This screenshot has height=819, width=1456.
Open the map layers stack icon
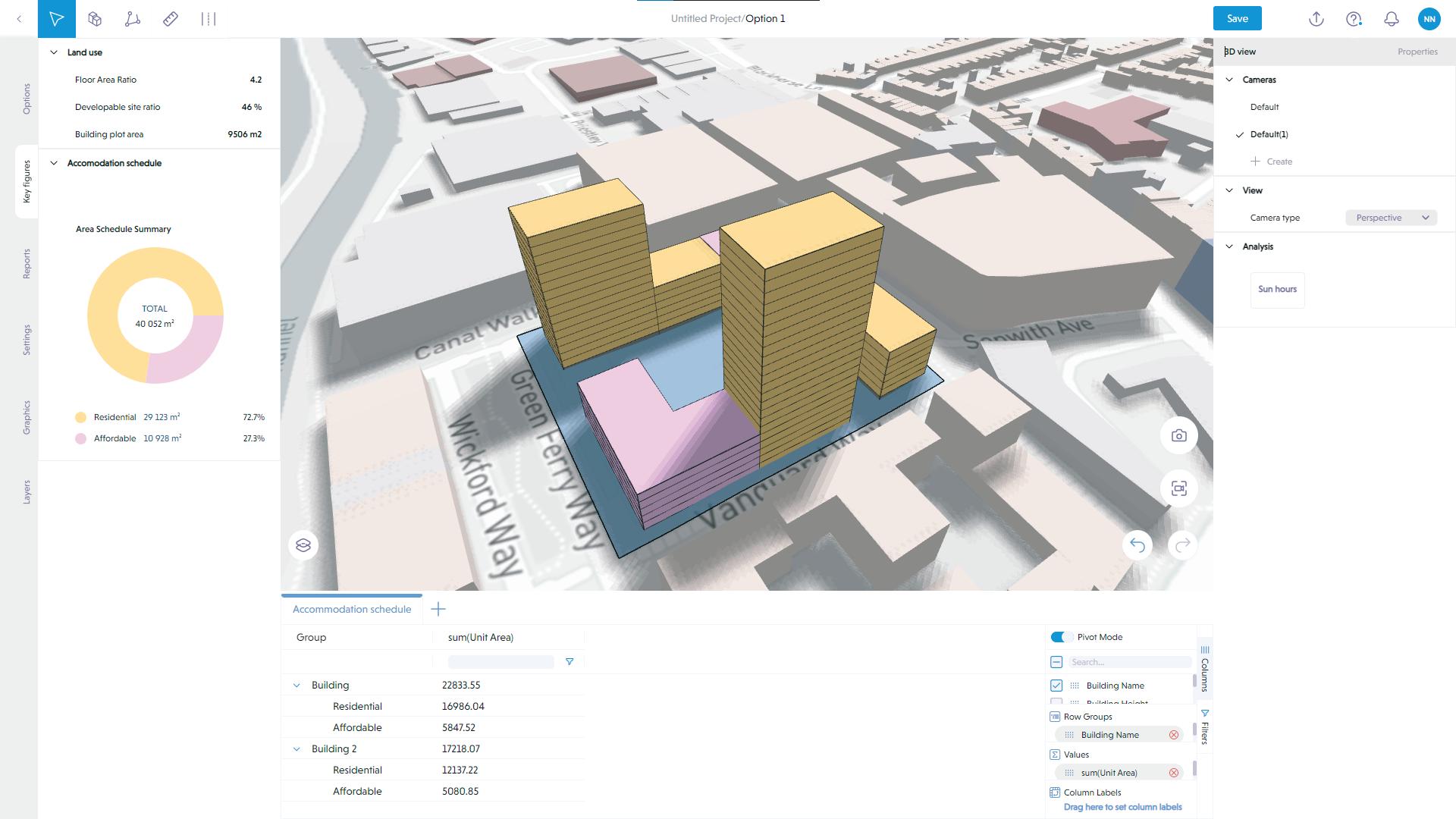pos(303,545)
